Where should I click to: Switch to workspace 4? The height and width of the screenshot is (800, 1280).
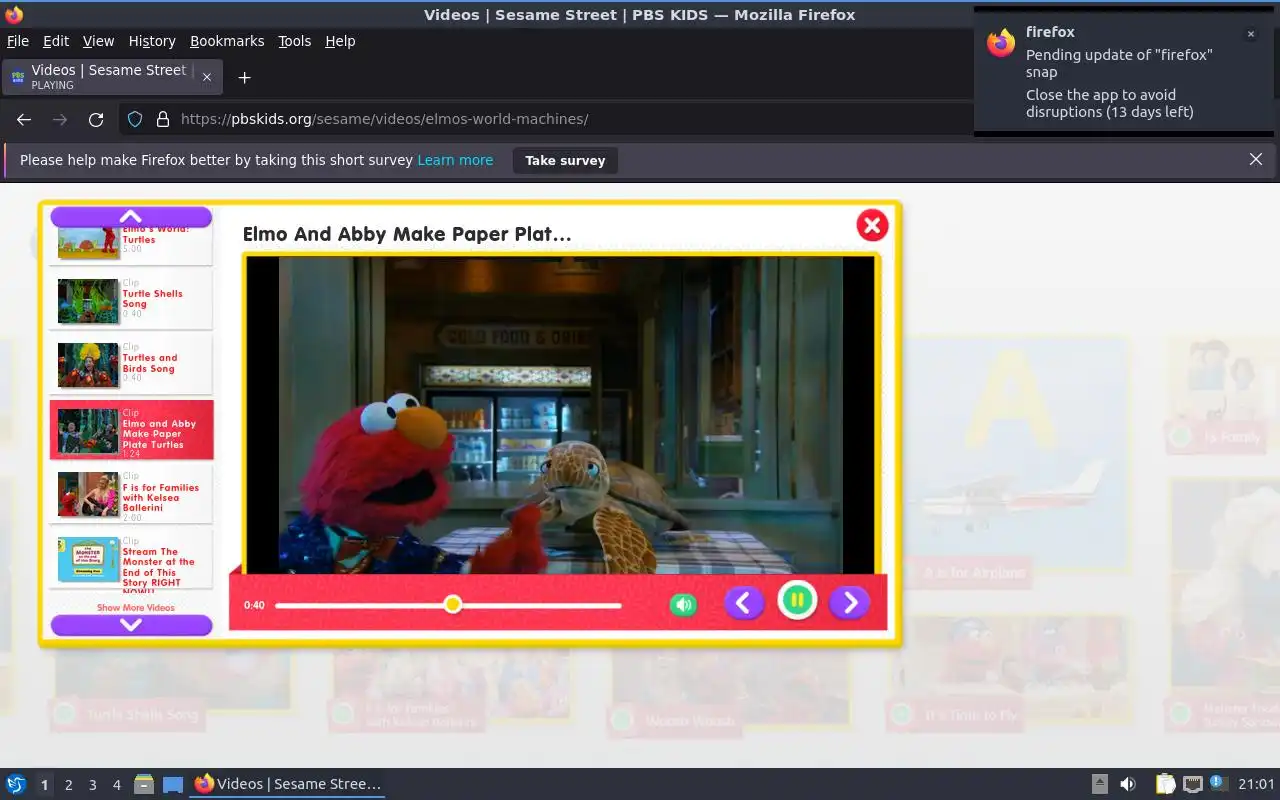tap(116, 785)
